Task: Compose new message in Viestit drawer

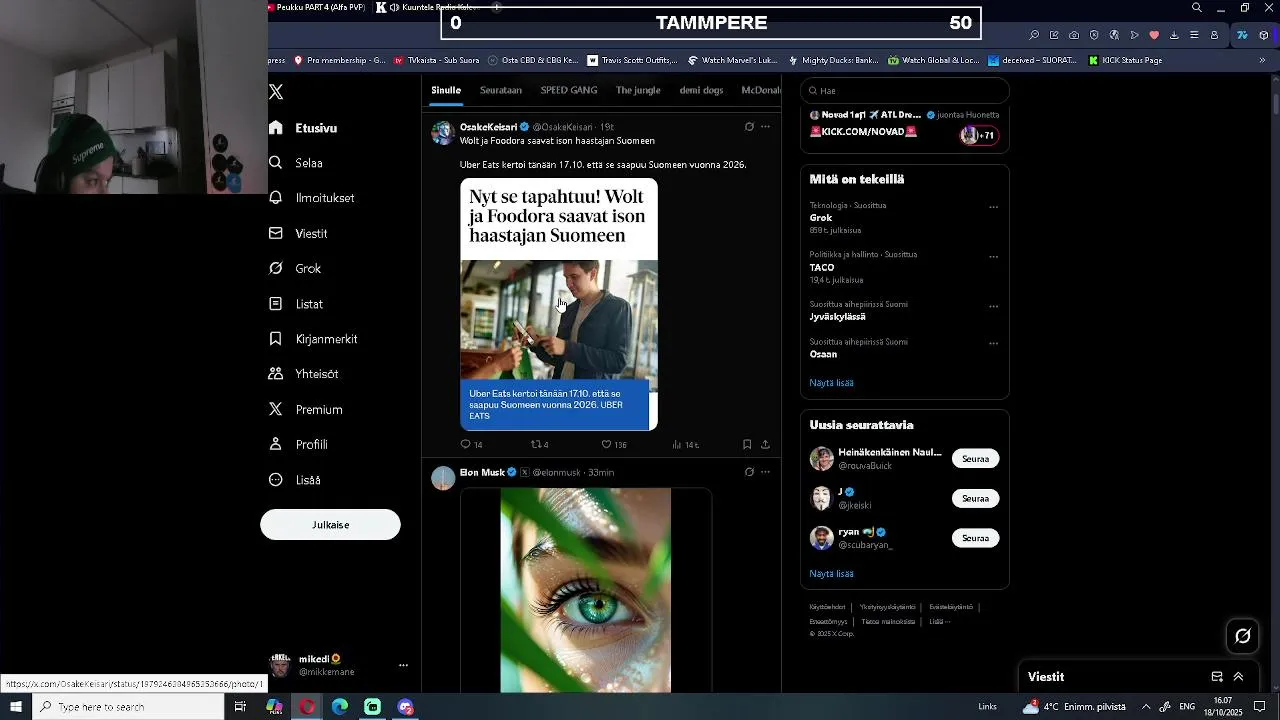Action: click(x=1217, y=677)
